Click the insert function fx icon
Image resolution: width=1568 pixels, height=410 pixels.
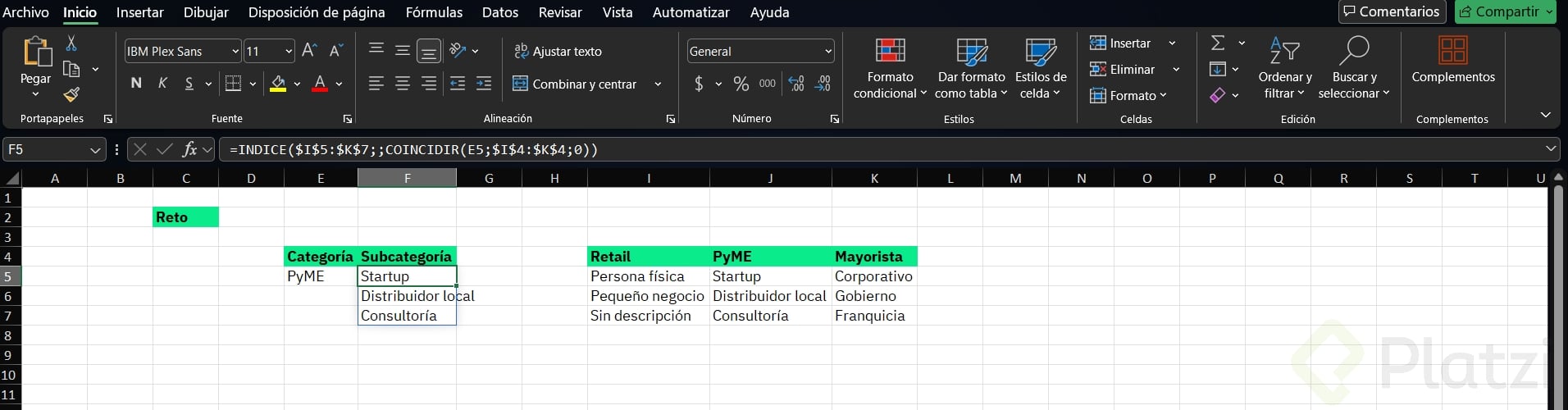(189, 149)
